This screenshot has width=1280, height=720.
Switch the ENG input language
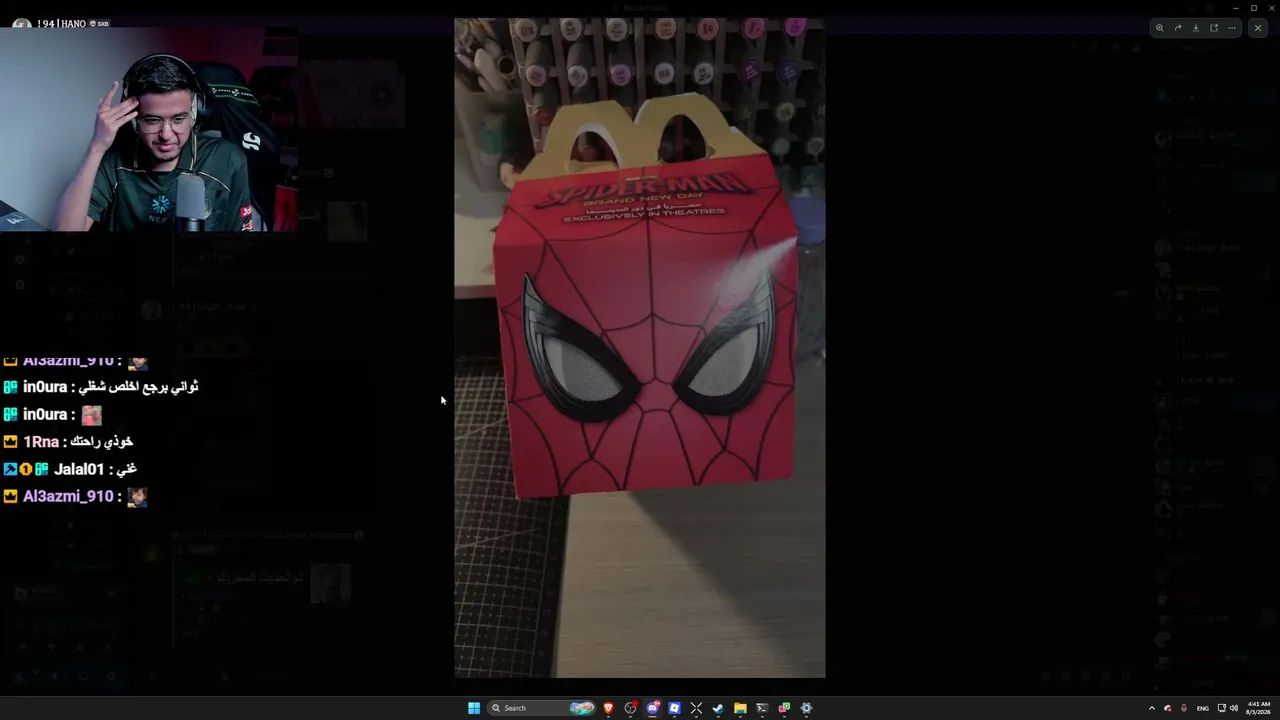point(1203,708)
